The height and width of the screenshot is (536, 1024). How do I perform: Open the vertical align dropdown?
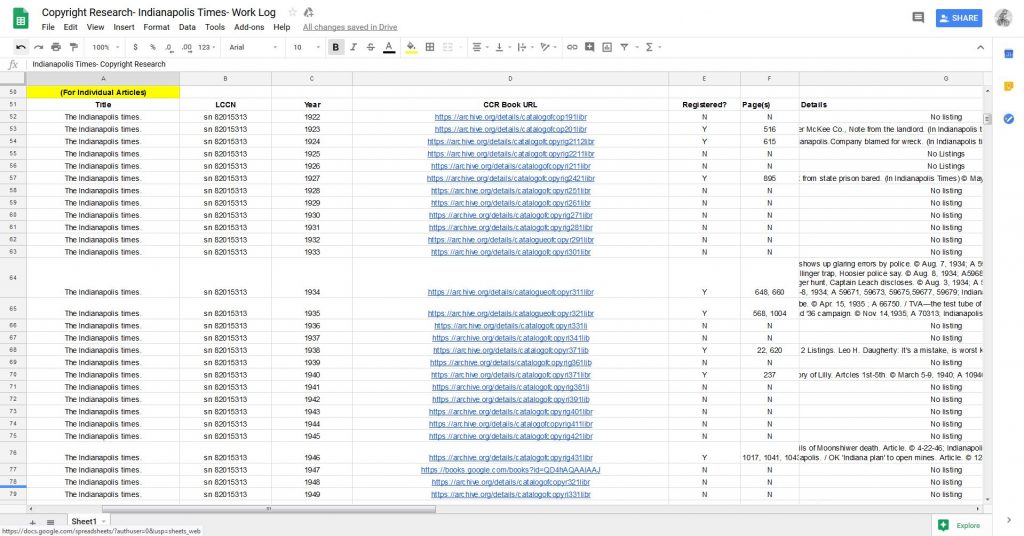[502, 47]
